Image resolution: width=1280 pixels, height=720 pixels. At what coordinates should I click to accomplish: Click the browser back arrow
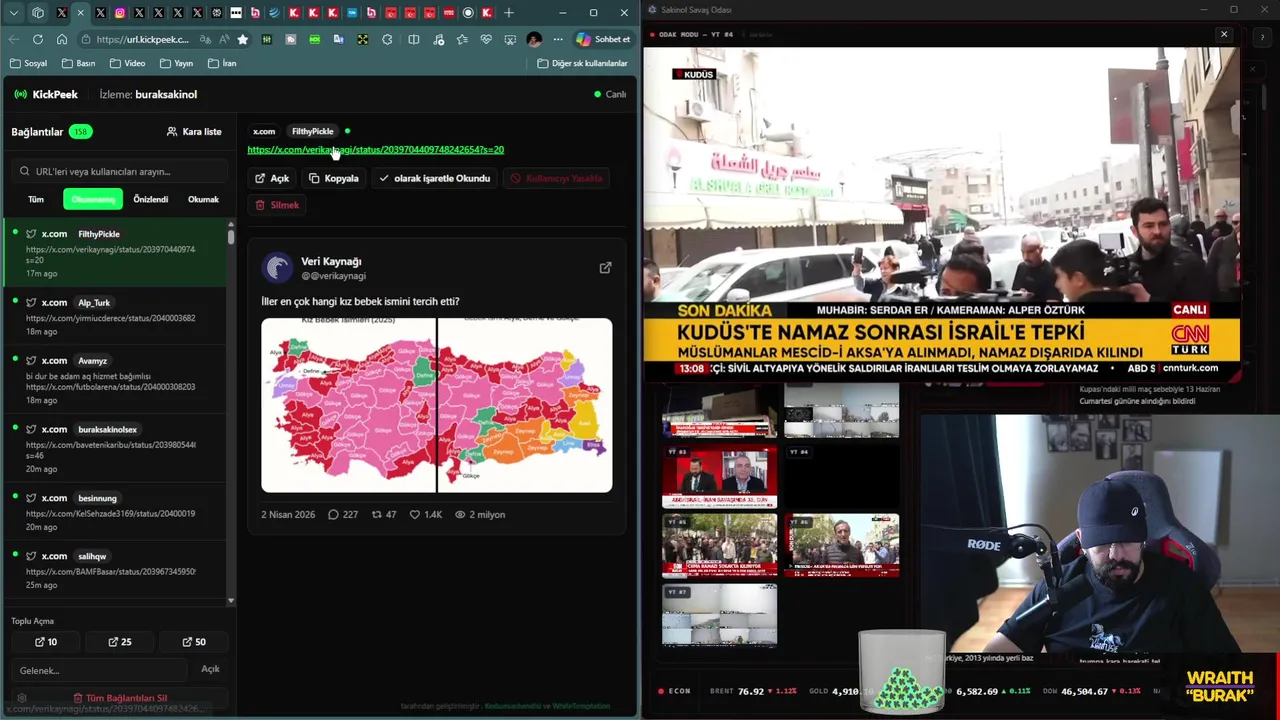point(14,39)
